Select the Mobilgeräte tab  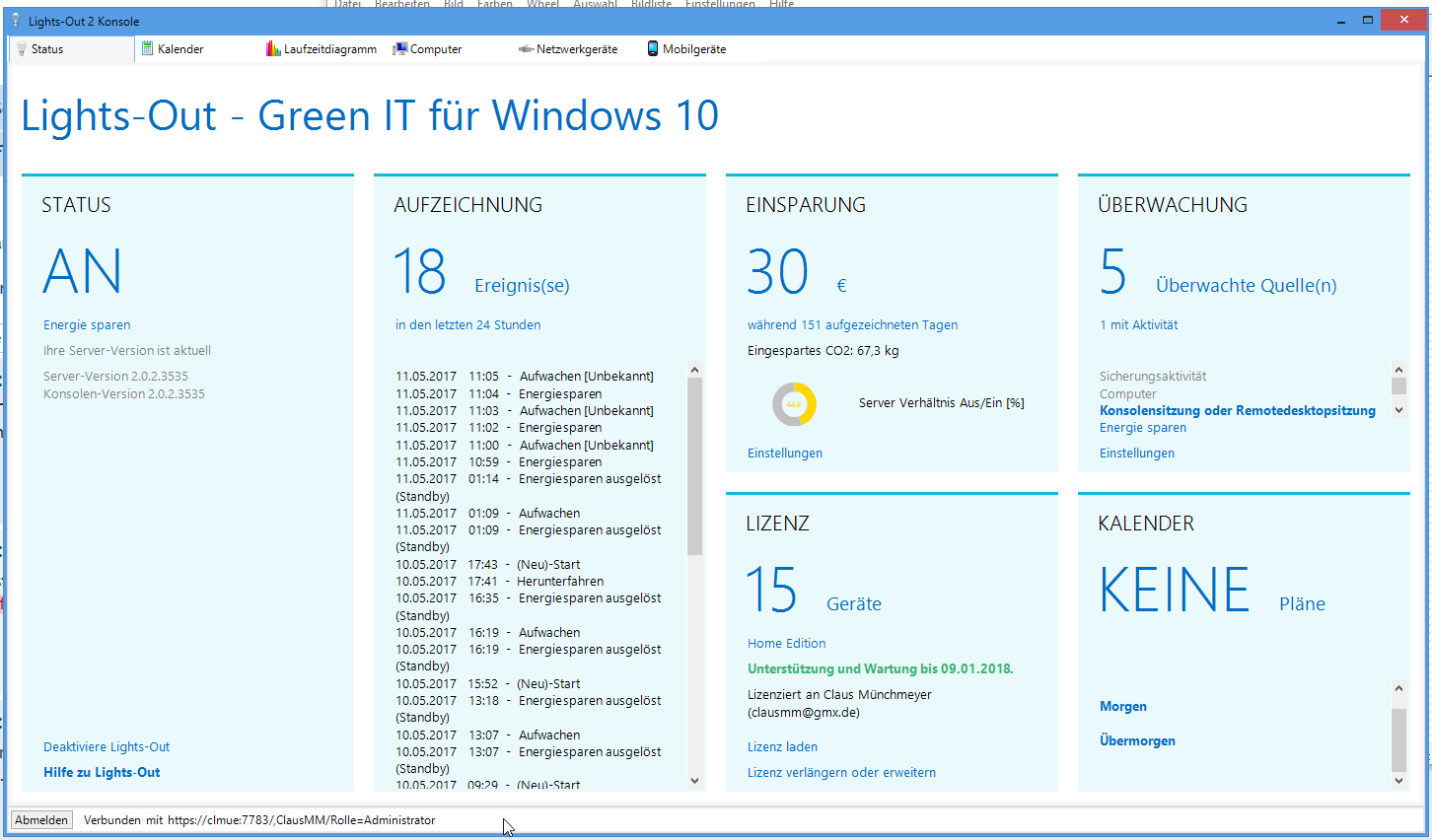(686, 49)
